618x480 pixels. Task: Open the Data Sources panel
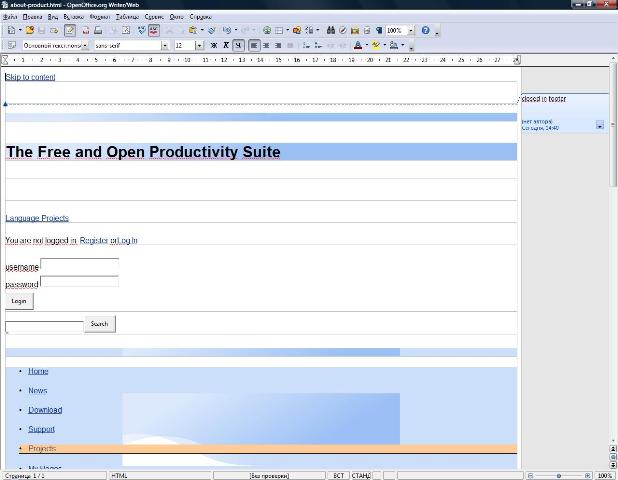[x=367, y=30]
